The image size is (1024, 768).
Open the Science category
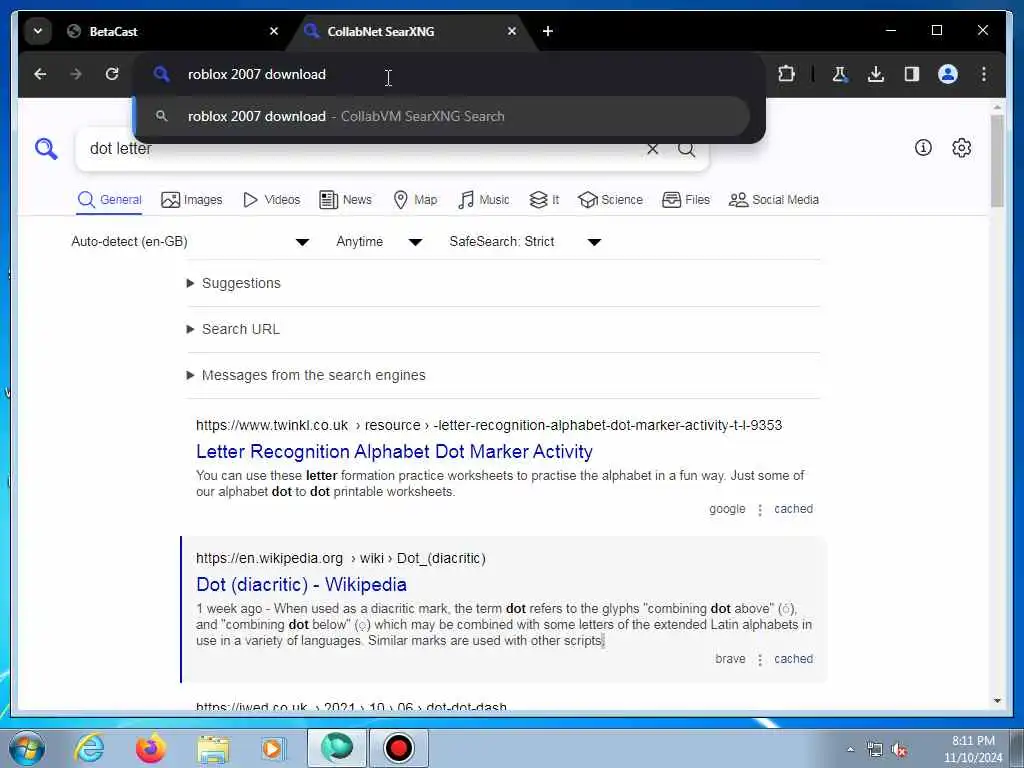611,200
